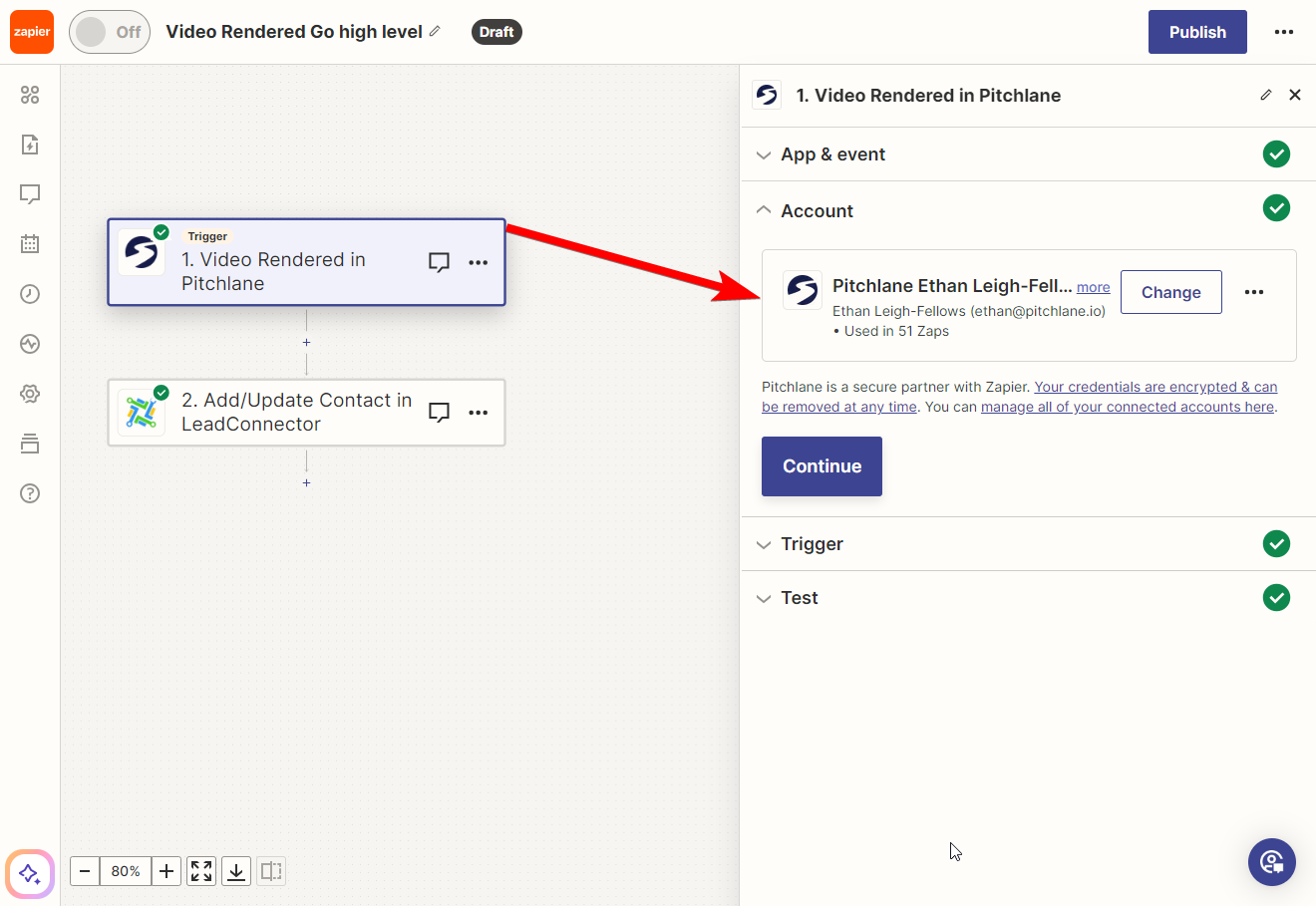Viewport: 1316px width, 906px height.
Task: Select the Add/Update Contact in LeadConnector step
Action: tap(306, 413)
